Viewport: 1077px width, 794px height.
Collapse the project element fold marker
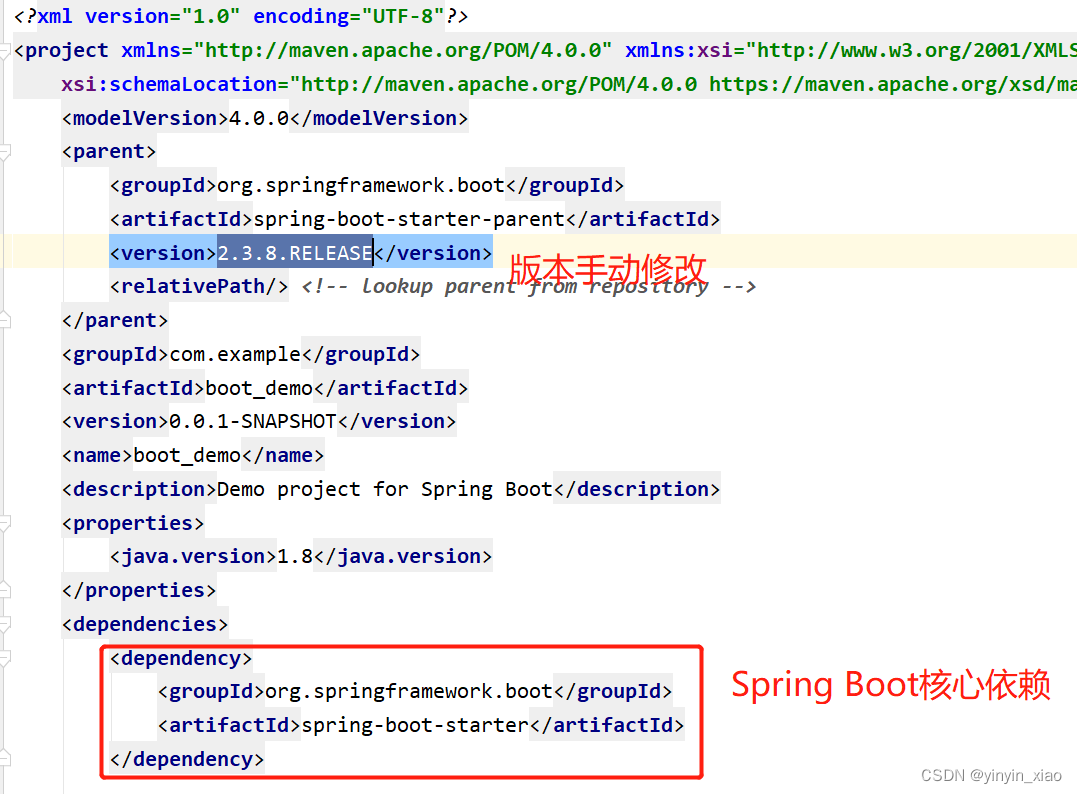click(x=4, y=51)
